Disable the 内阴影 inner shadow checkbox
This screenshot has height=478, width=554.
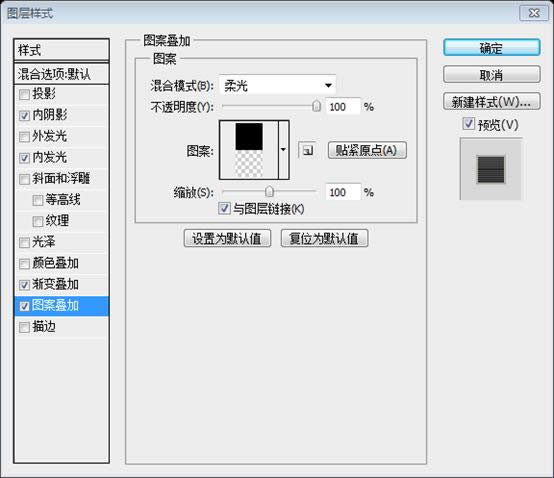coord(24,115)
